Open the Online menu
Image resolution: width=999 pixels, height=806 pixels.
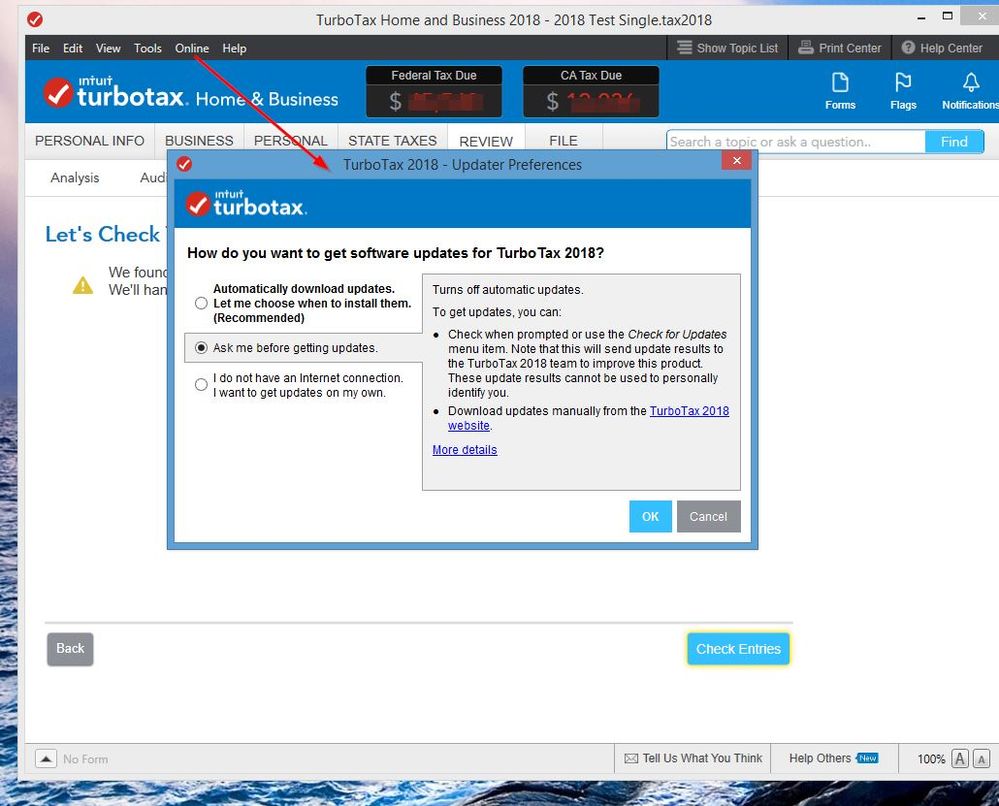pyautogui.click(x=192, y=48)
